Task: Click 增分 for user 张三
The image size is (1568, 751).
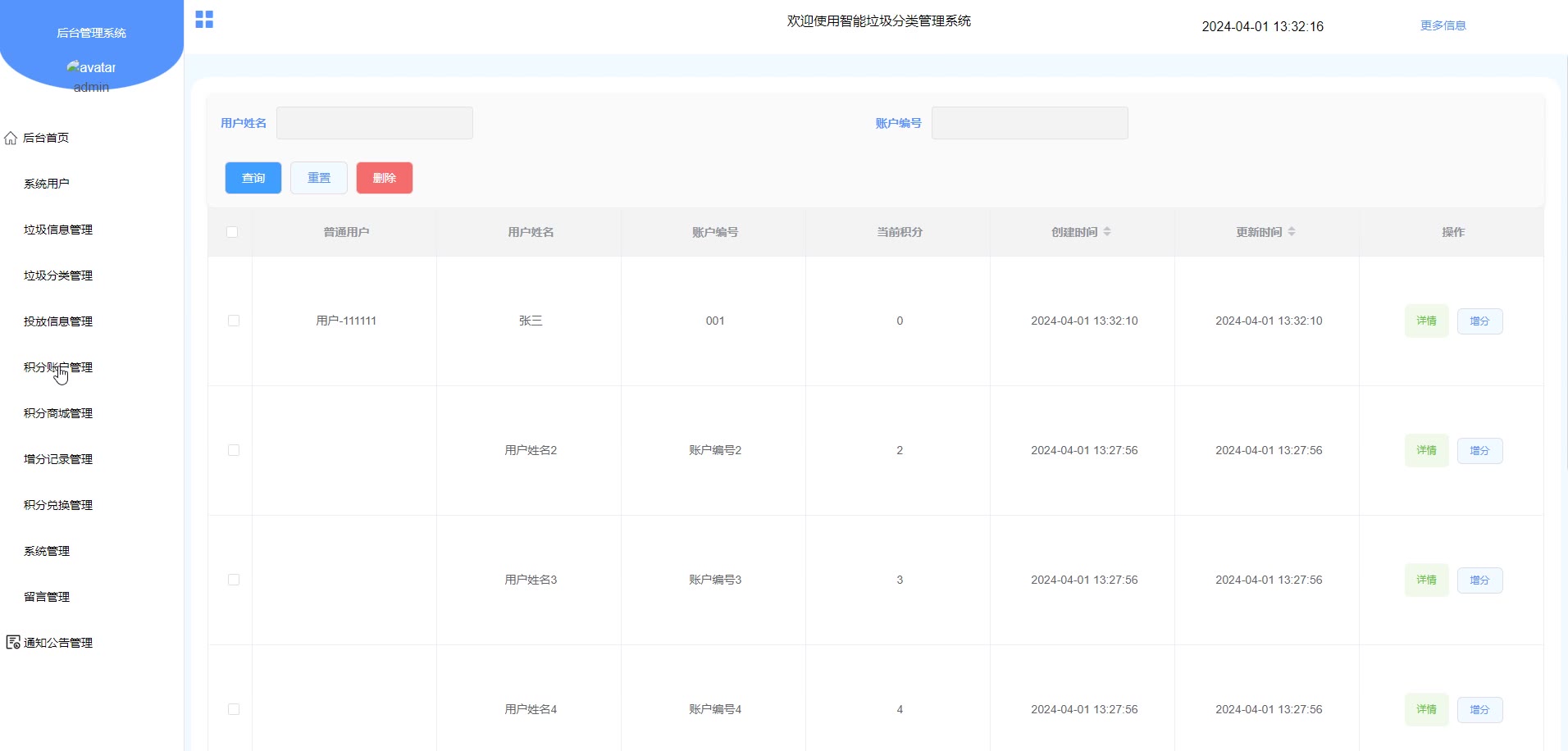Action: (1479, 321)
